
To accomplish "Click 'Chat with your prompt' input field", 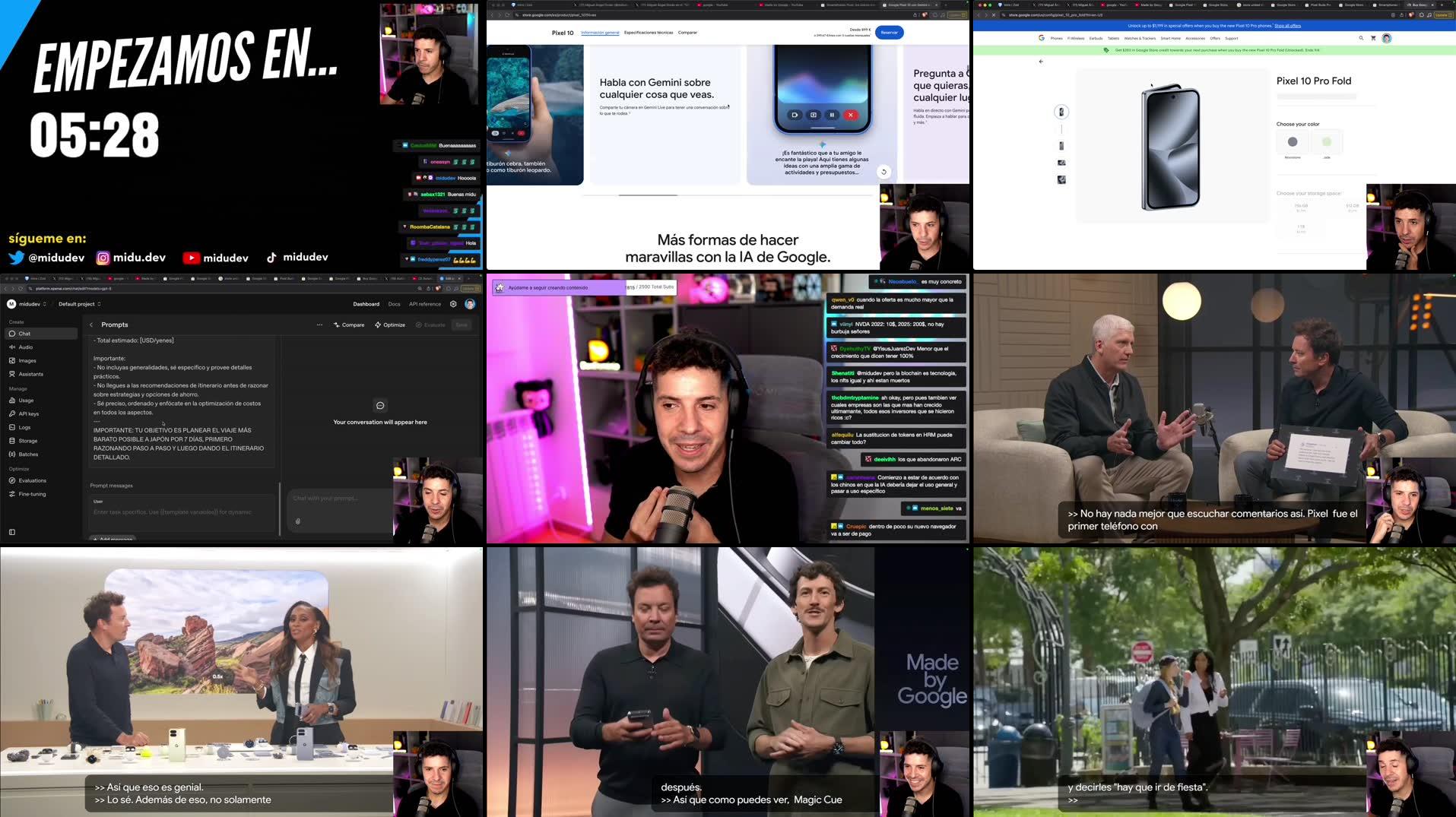I will [339, 499].
